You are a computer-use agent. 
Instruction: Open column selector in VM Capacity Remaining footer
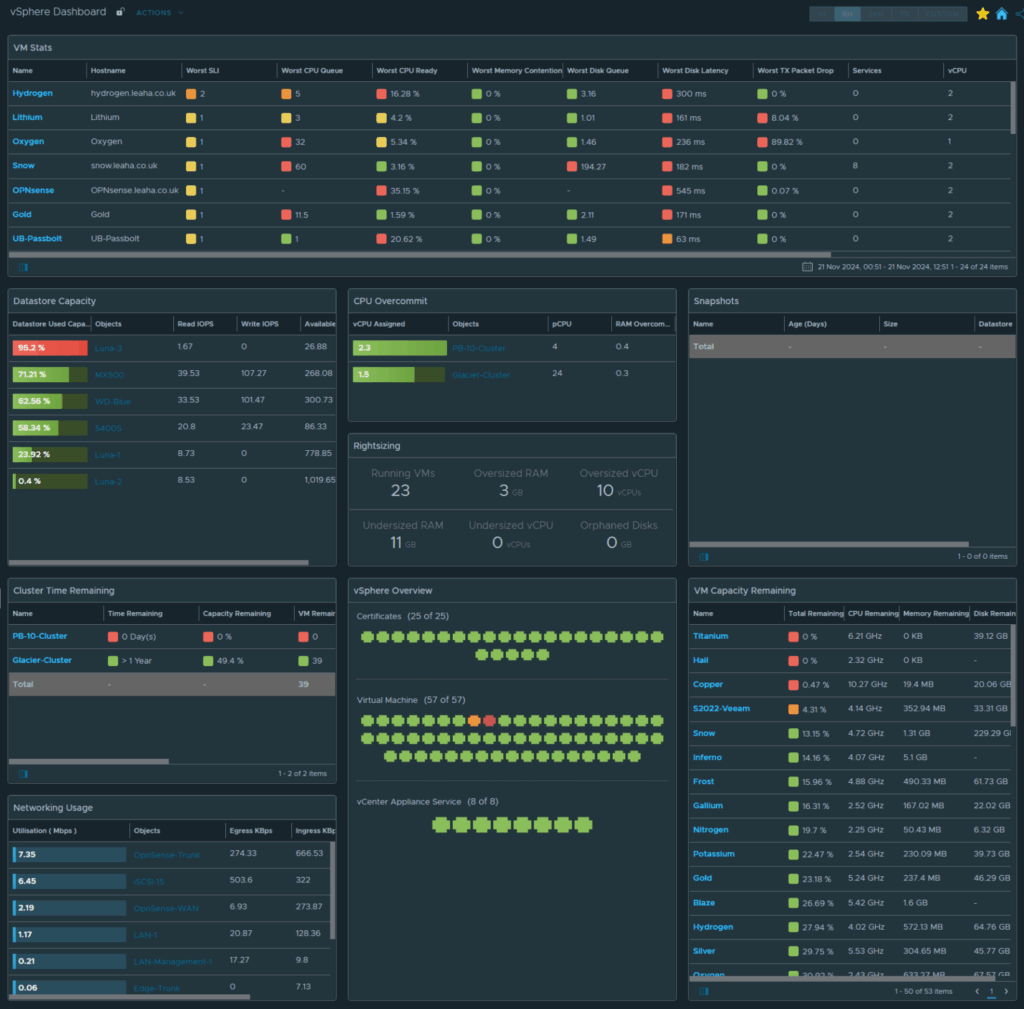[703, 991]
